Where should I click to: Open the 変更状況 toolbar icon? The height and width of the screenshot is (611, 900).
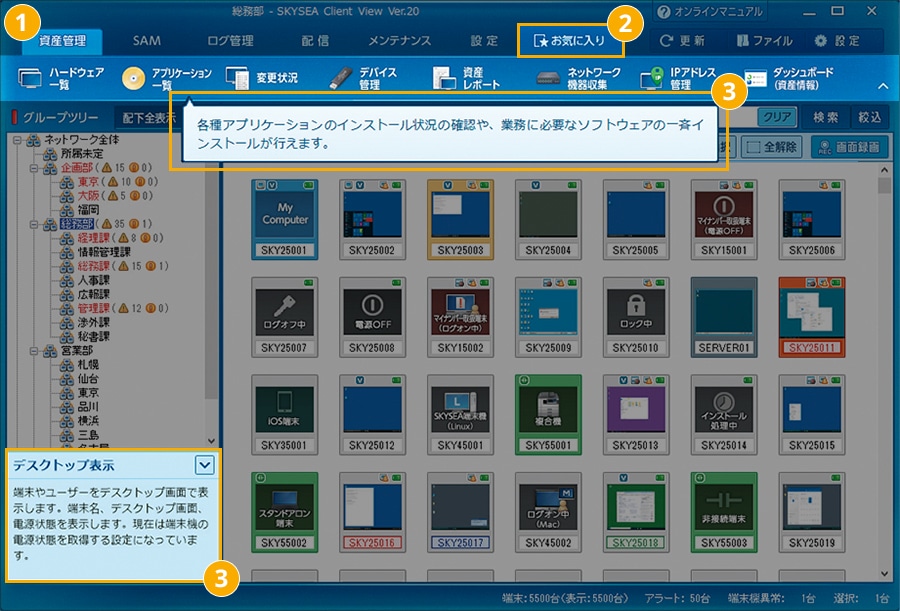(x=237, y=78)
